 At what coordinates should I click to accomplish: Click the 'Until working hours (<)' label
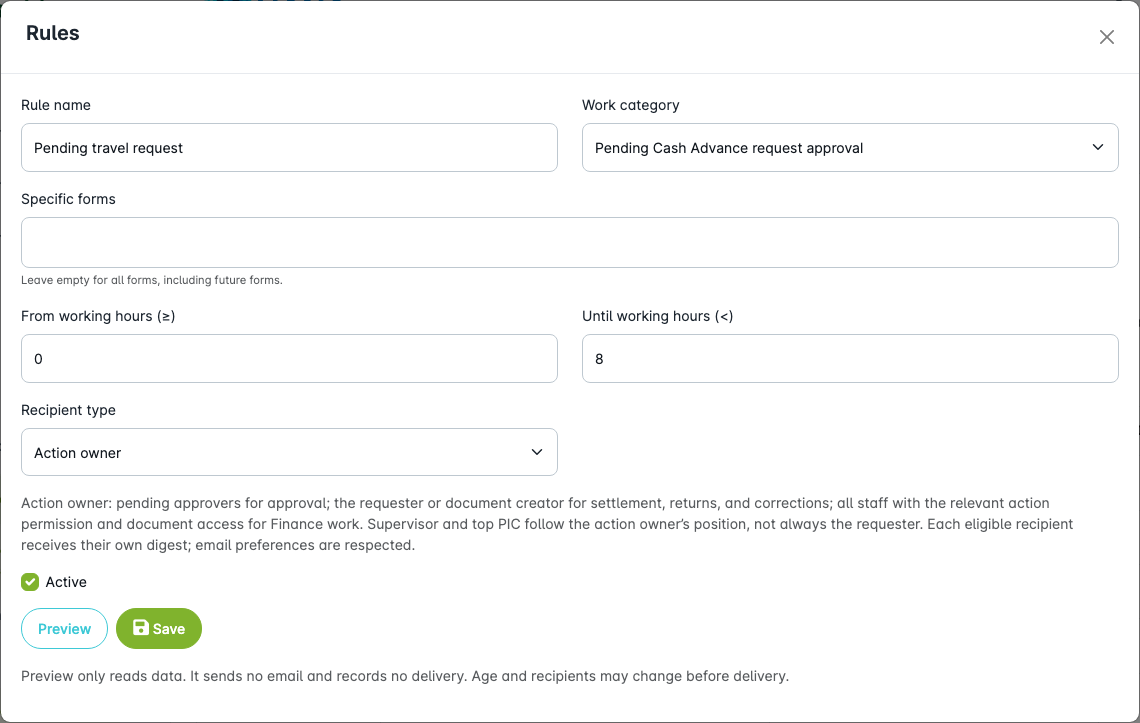pyautogui.click(x=657, y=316)
